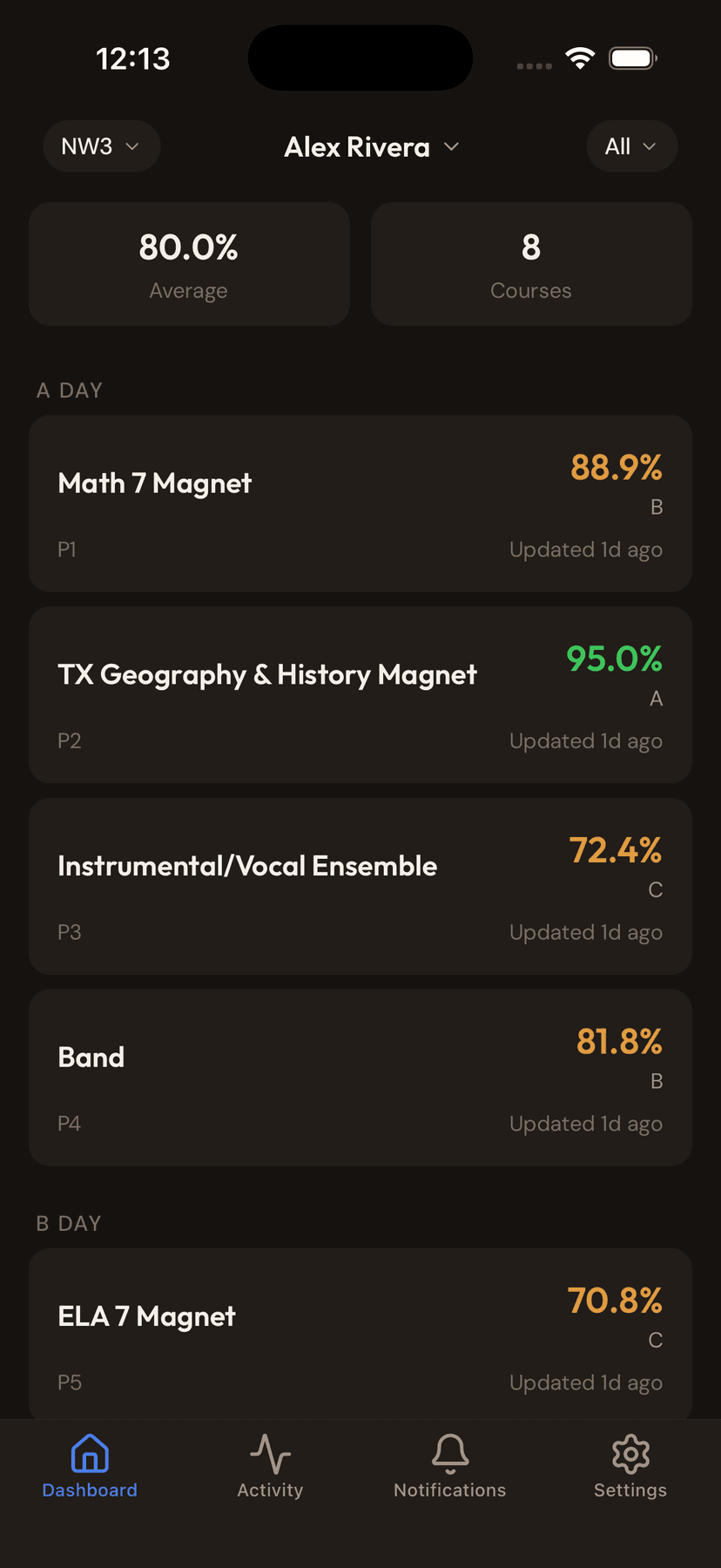Click the Wi-Fi status icon
The image size is (721, 1568).
point(580,57)
